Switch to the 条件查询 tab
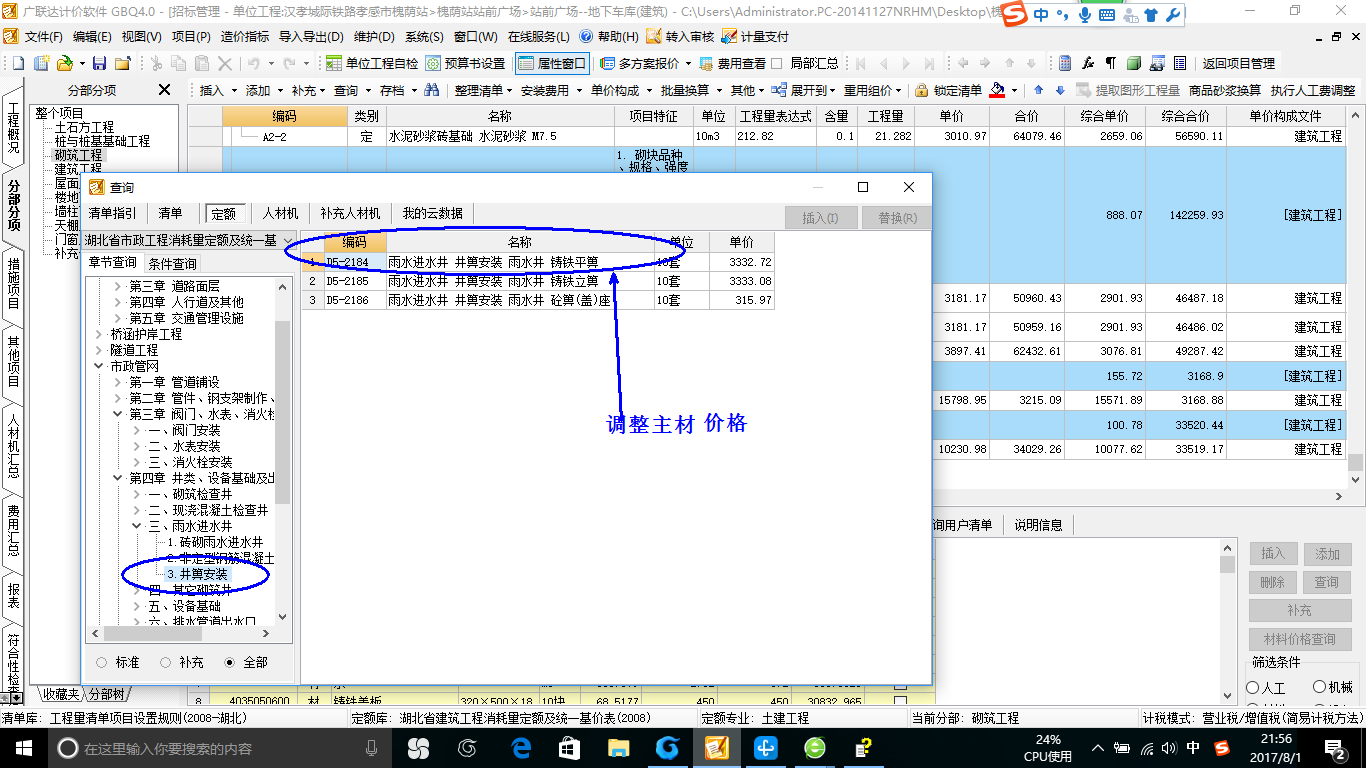 (x=173, y=263)
